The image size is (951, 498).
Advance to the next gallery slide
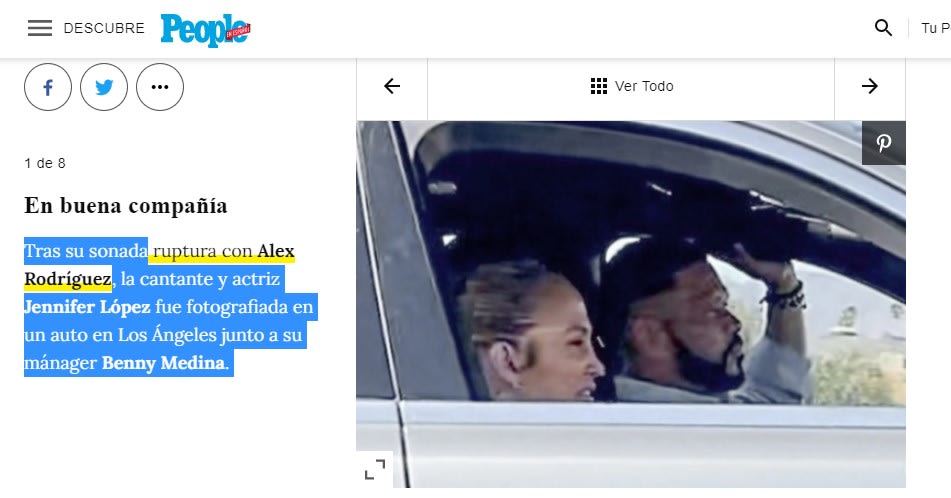click(870, 86)
